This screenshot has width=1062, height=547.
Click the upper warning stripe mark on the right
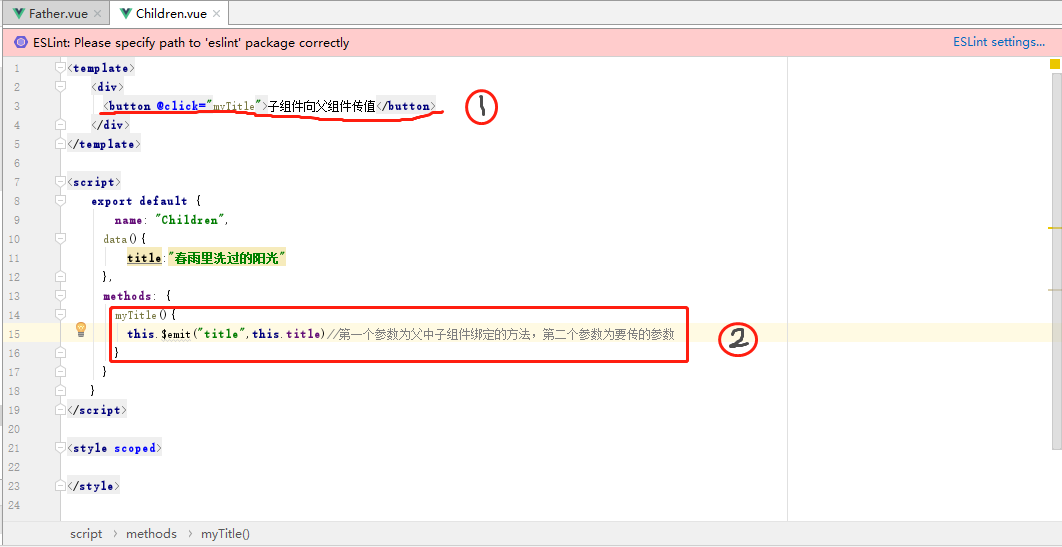point(1055,229)
